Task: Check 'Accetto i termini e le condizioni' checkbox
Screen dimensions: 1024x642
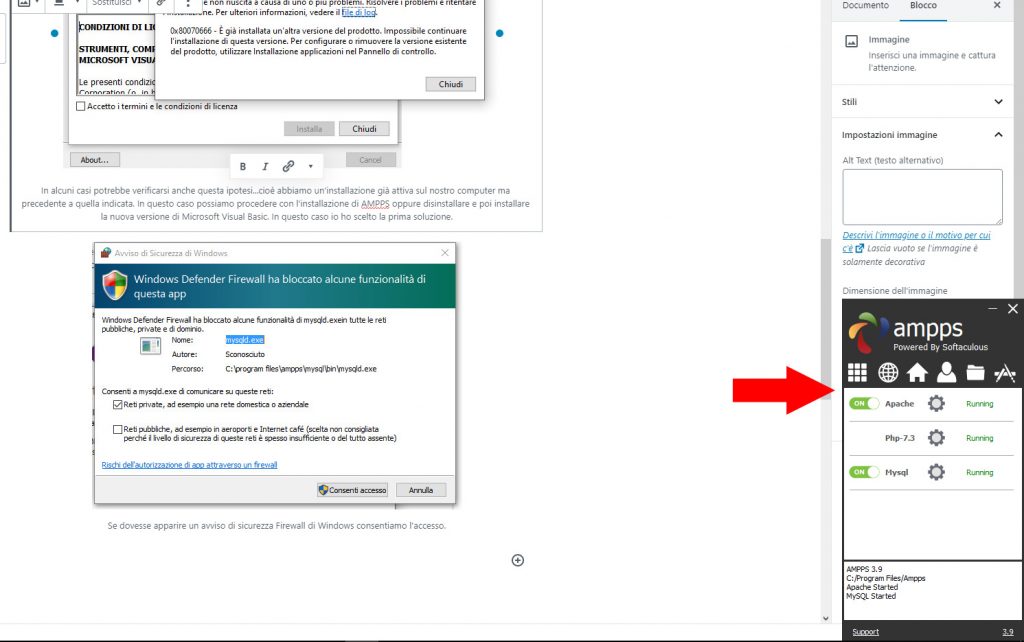Action: (x=80, y=105)
